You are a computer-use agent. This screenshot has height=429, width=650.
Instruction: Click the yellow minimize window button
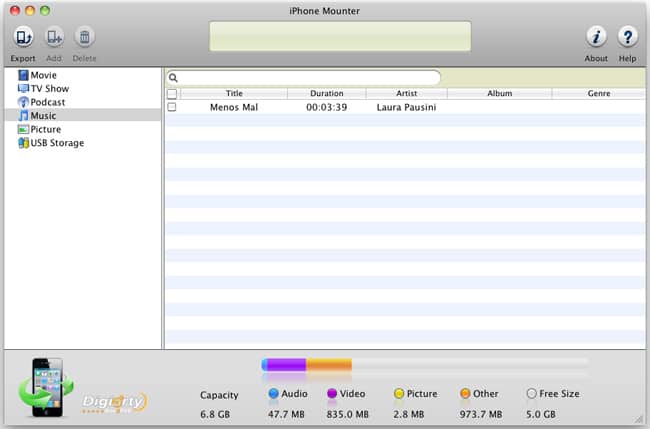pyautogui.click(x=30, y=10)
